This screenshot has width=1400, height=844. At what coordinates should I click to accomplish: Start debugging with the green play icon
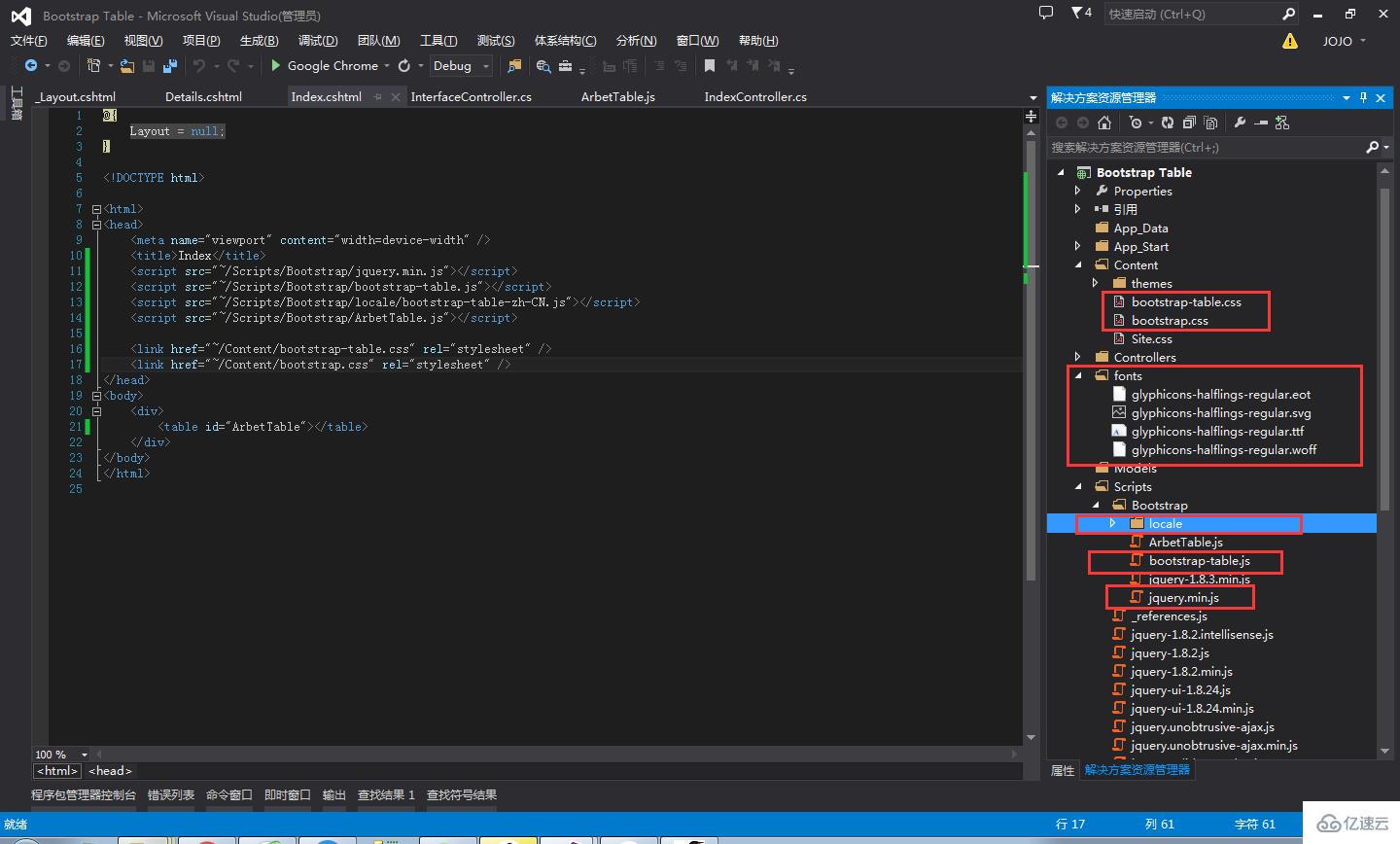click(x=276, y=65)
